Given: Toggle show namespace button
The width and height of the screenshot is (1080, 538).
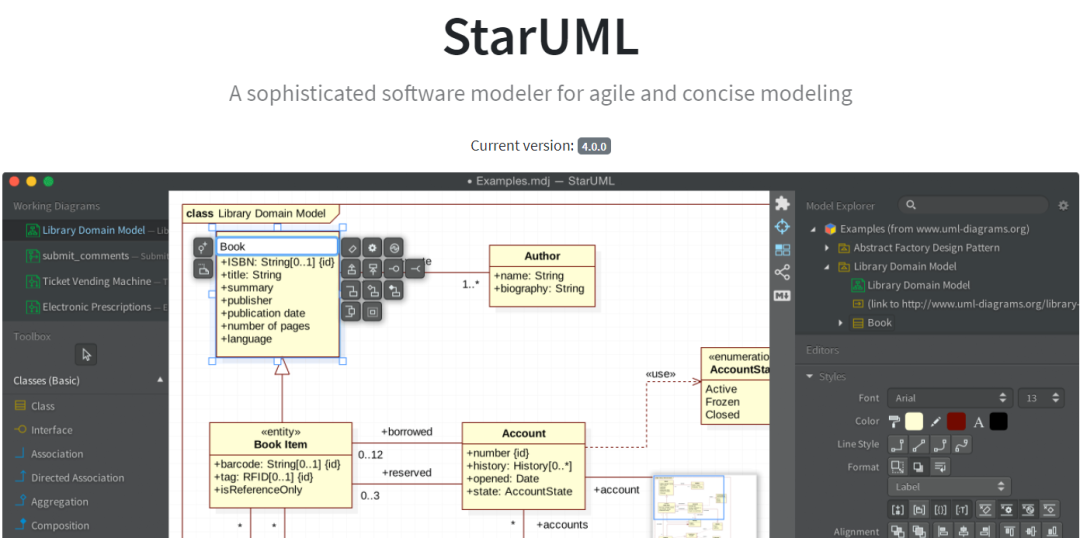Looking at the screenshot, I should click(918, 510).
